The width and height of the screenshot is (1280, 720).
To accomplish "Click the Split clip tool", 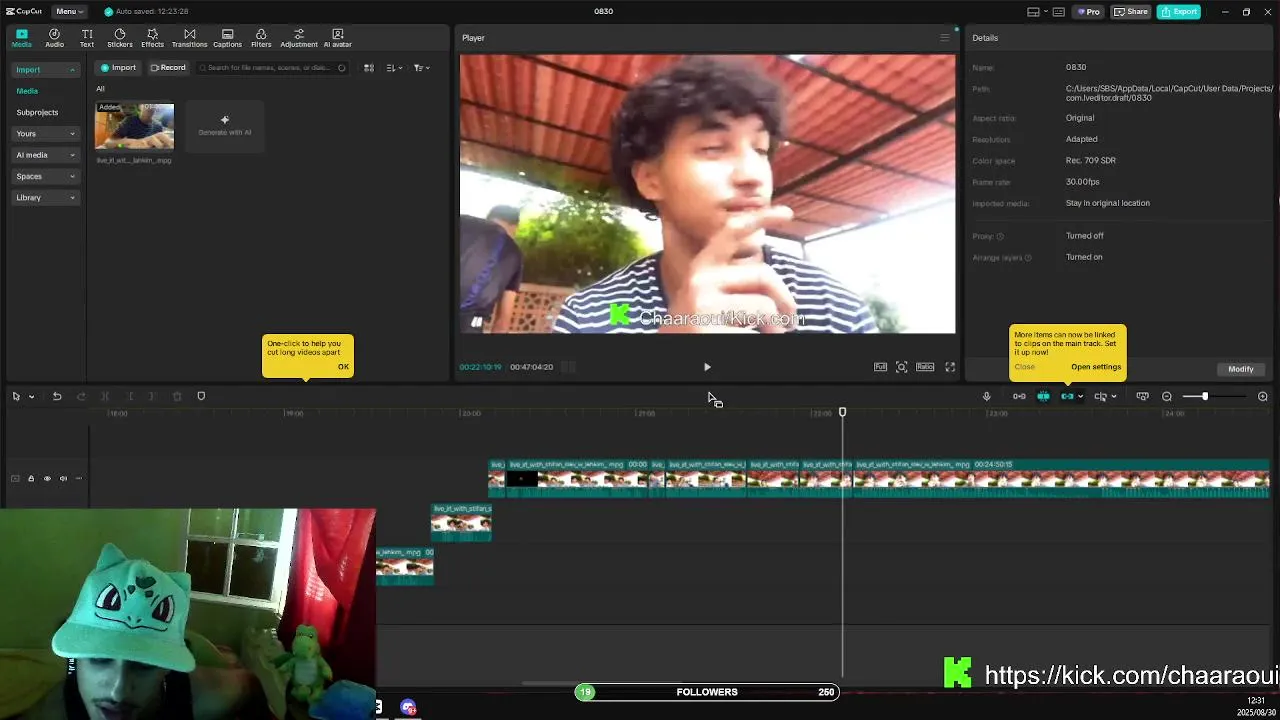I will point(105,397).
